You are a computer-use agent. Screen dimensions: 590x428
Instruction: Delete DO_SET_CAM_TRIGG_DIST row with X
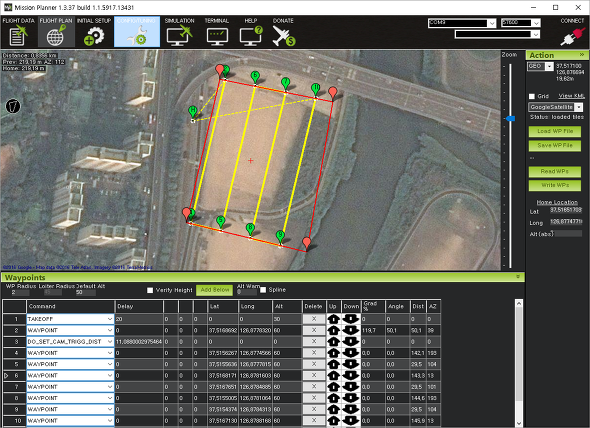click(314, 342)
